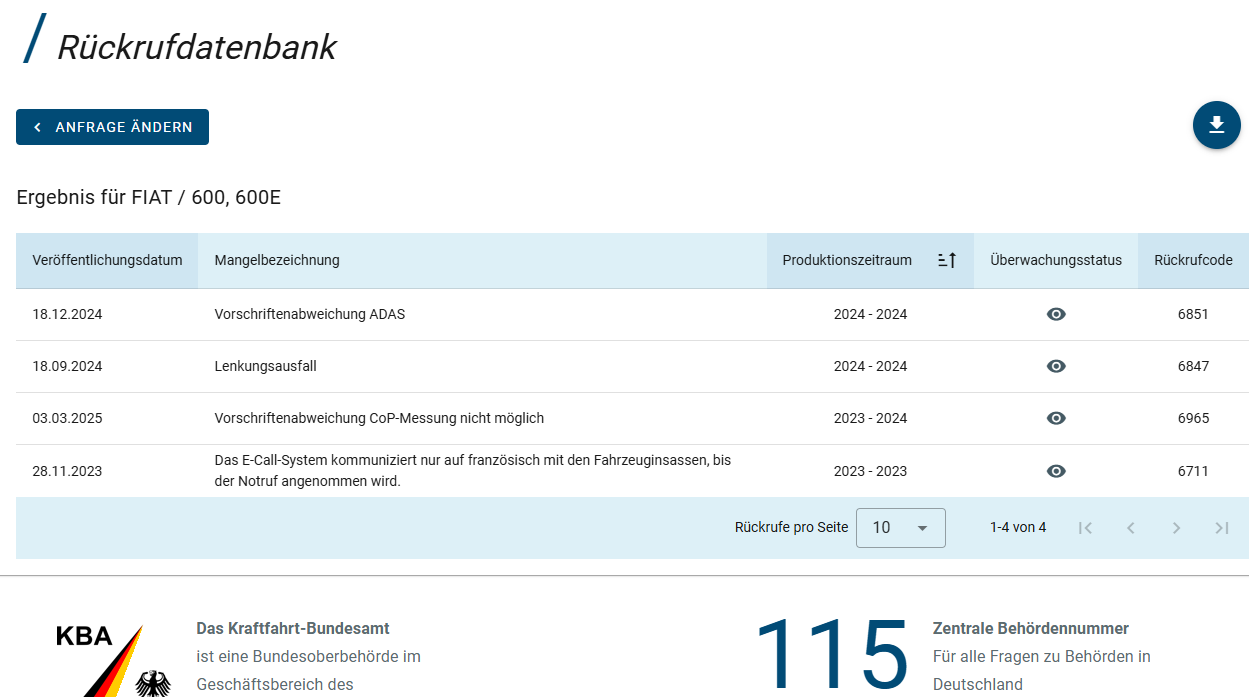
Task: Go to the first page of results
Action: (x=1085, y=528)
